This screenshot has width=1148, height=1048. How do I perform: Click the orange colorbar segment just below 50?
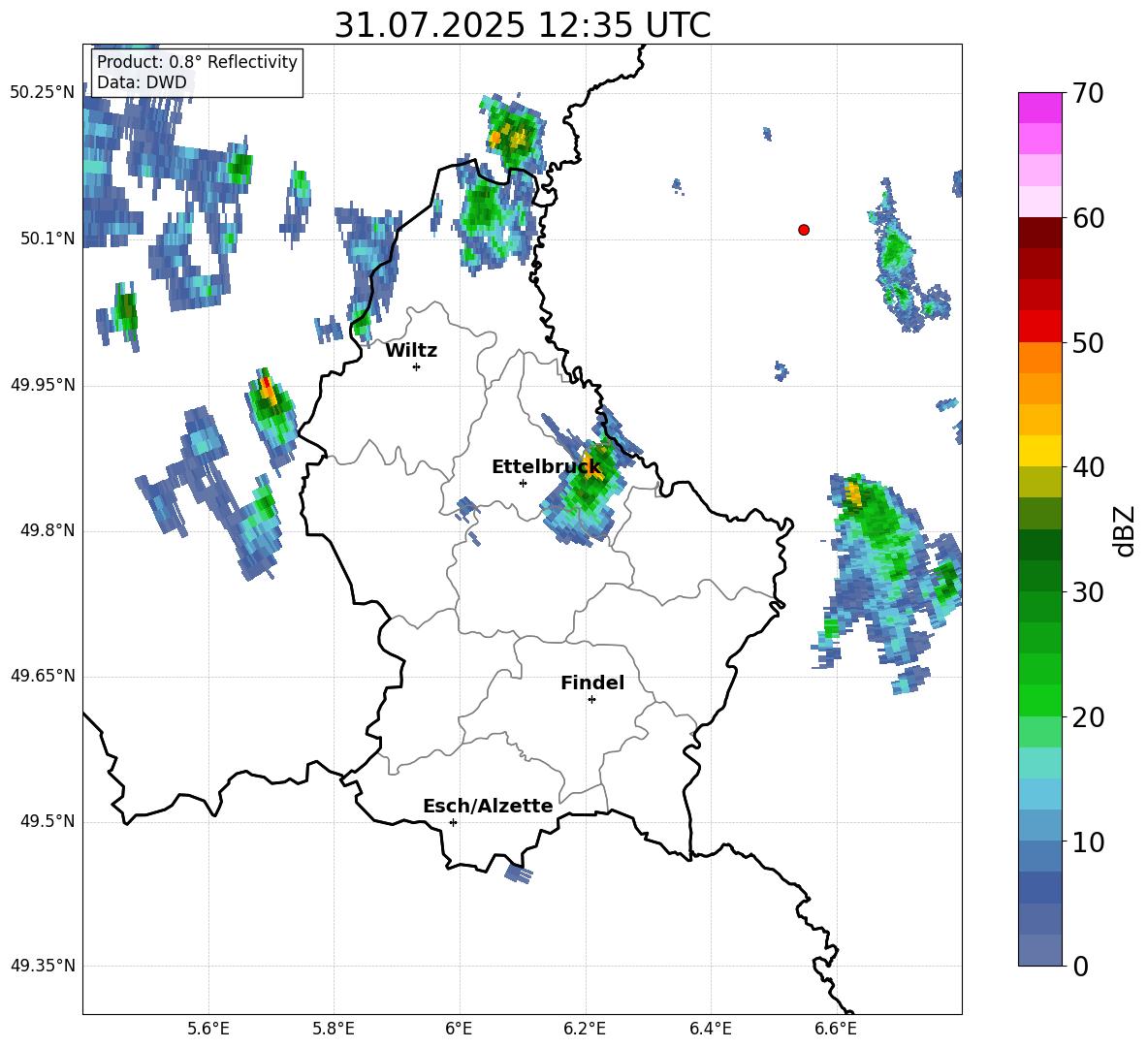point(1039,357)
